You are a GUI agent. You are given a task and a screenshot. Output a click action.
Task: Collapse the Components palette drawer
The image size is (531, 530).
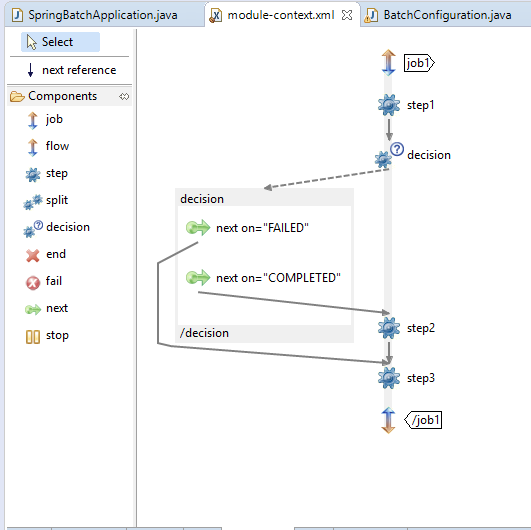pyautogui.click(x=63, y=96)
